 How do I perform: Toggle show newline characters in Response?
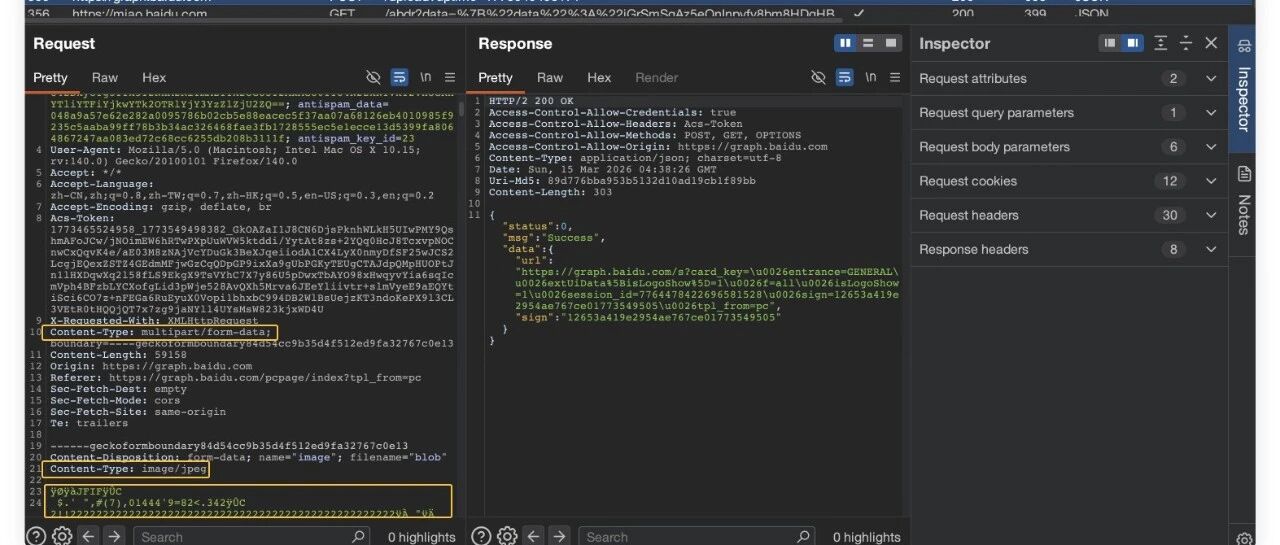[871, 77]
